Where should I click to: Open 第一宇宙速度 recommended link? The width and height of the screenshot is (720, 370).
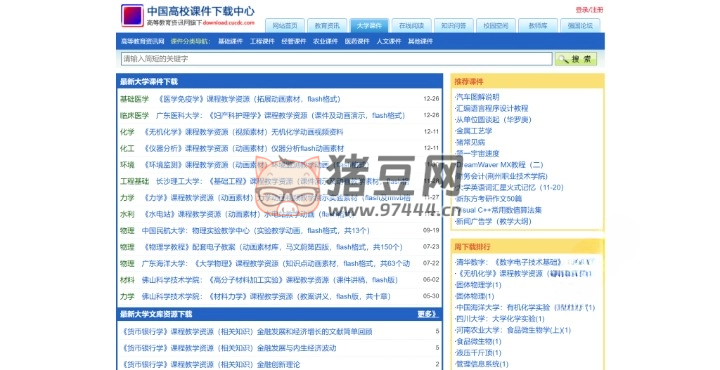coord(477,154)
